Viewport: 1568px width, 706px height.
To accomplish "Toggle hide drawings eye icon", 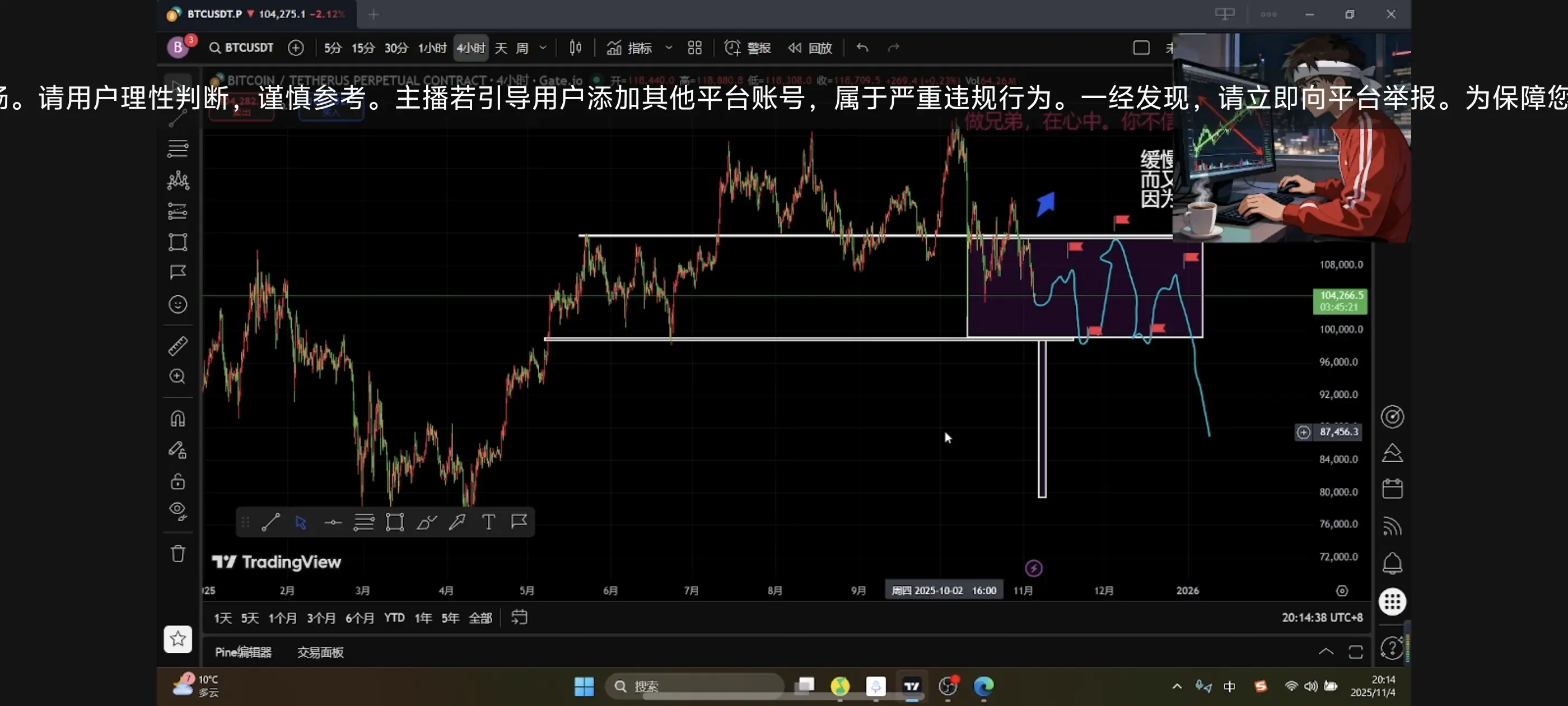I will point(178,510).
